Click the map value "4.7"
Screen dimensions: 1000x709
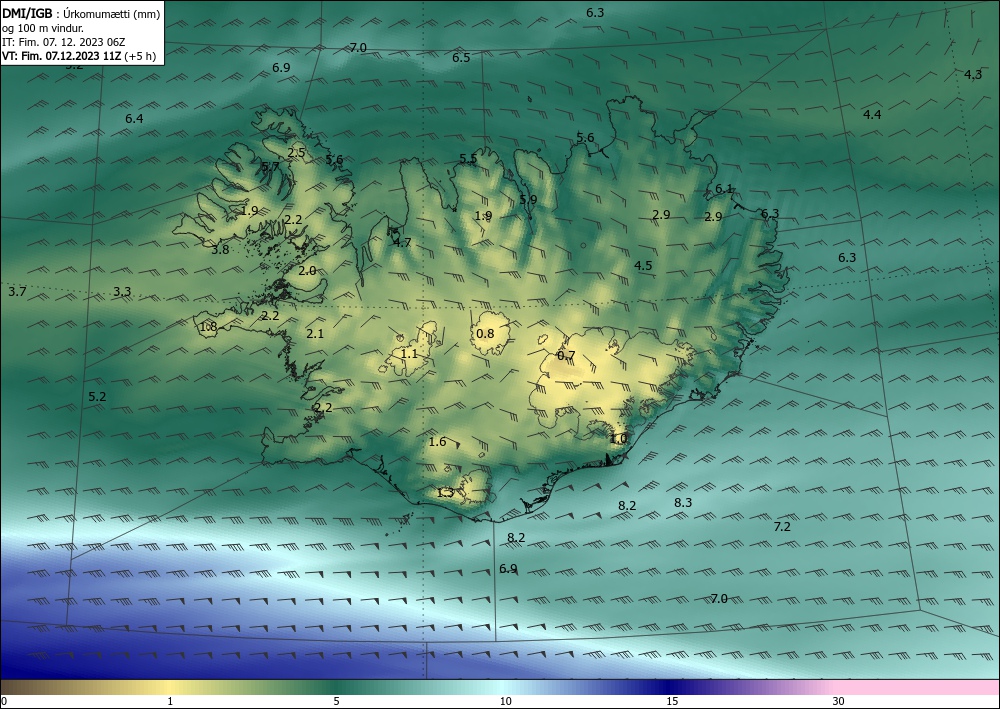(x=402, y=242)
